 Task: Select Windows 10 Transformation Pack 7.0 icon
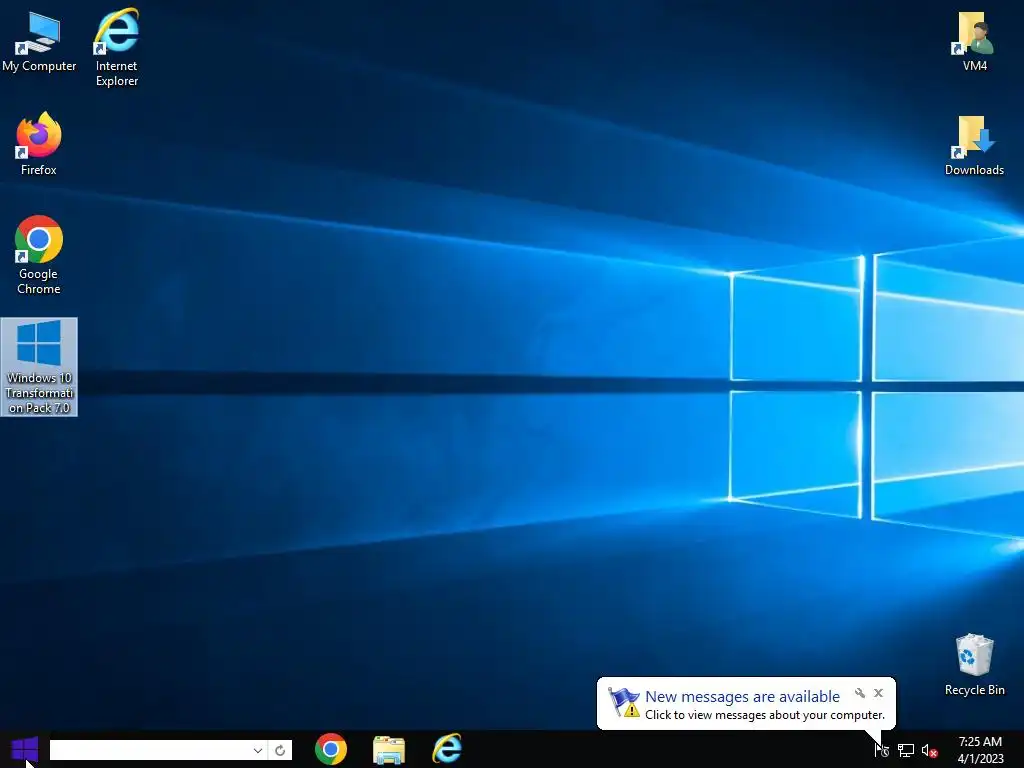coord(39,366)
